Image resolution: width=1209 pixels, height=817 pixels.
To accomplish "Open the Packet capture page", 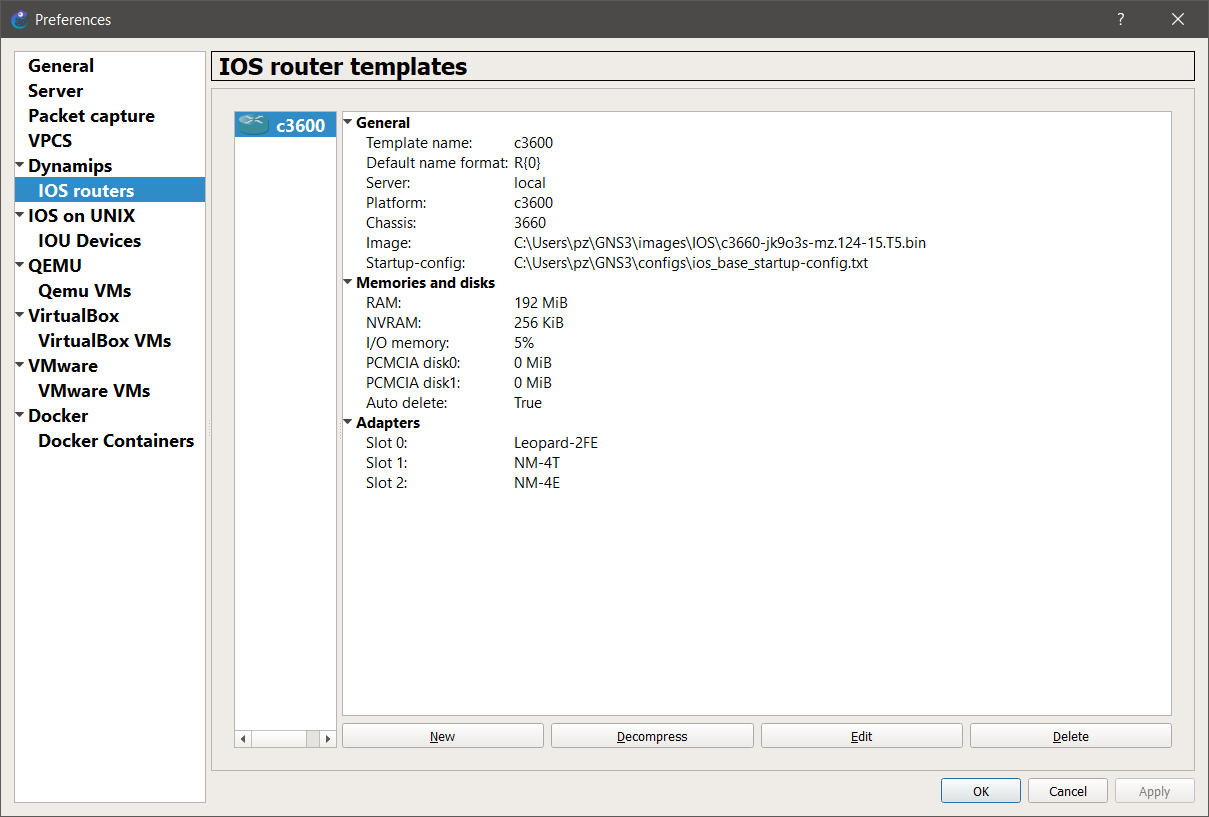I will click(91, 116).
